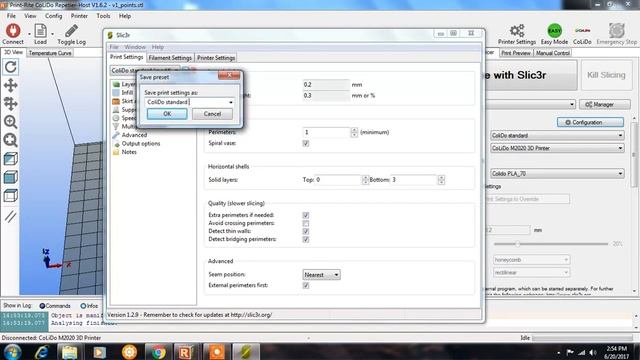
Task: Switch to Printer Settings tab in Slic3r
Action: point(216,58)
